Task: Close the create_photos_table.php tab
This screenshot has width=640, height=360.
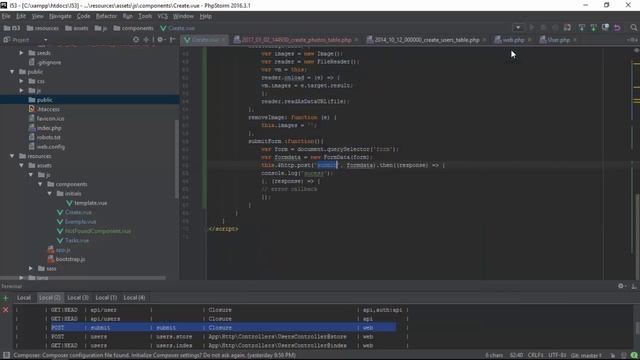Action: click(x=356, y=40)
